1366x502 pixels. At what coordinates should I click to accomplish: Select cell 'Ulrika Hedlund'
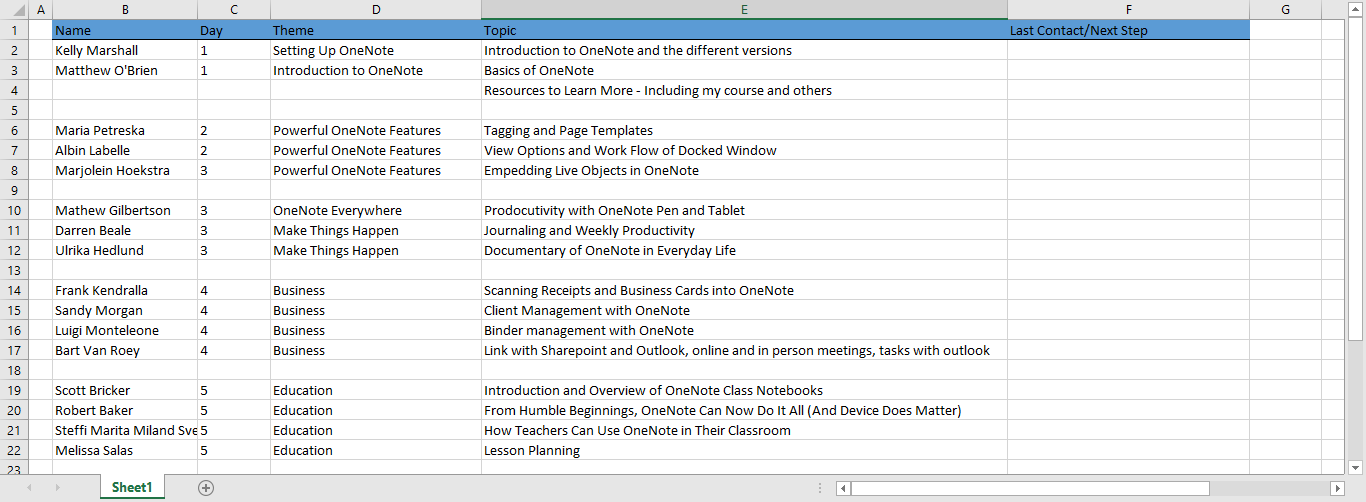pos(125,250)
